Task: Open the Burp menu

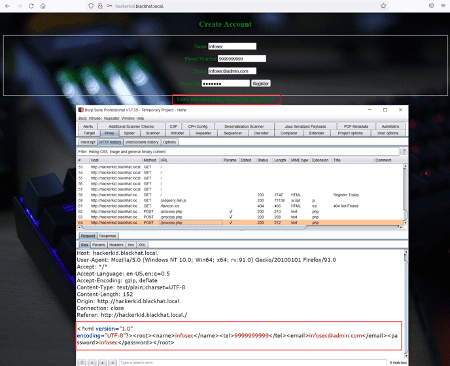Action: [x=82, y=118]
